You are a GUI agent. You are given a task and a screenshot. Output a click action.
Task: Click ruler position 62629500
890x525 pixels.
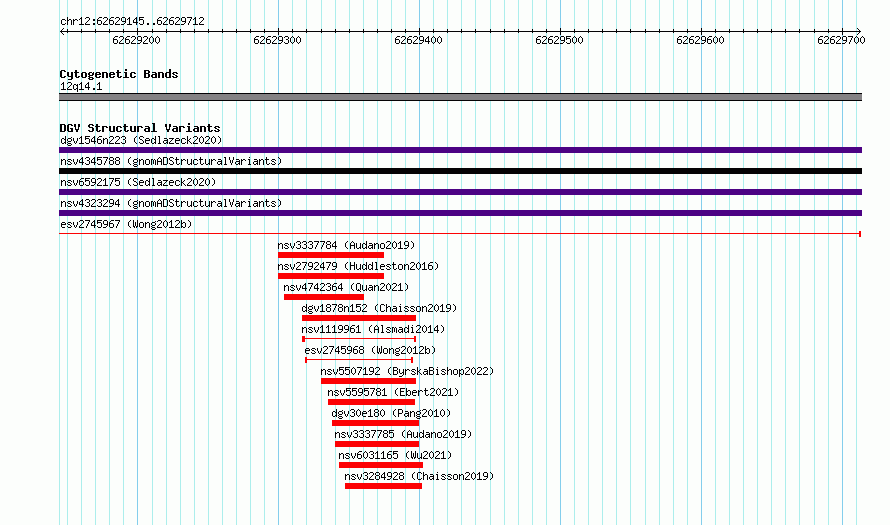[x=559, y=40]
